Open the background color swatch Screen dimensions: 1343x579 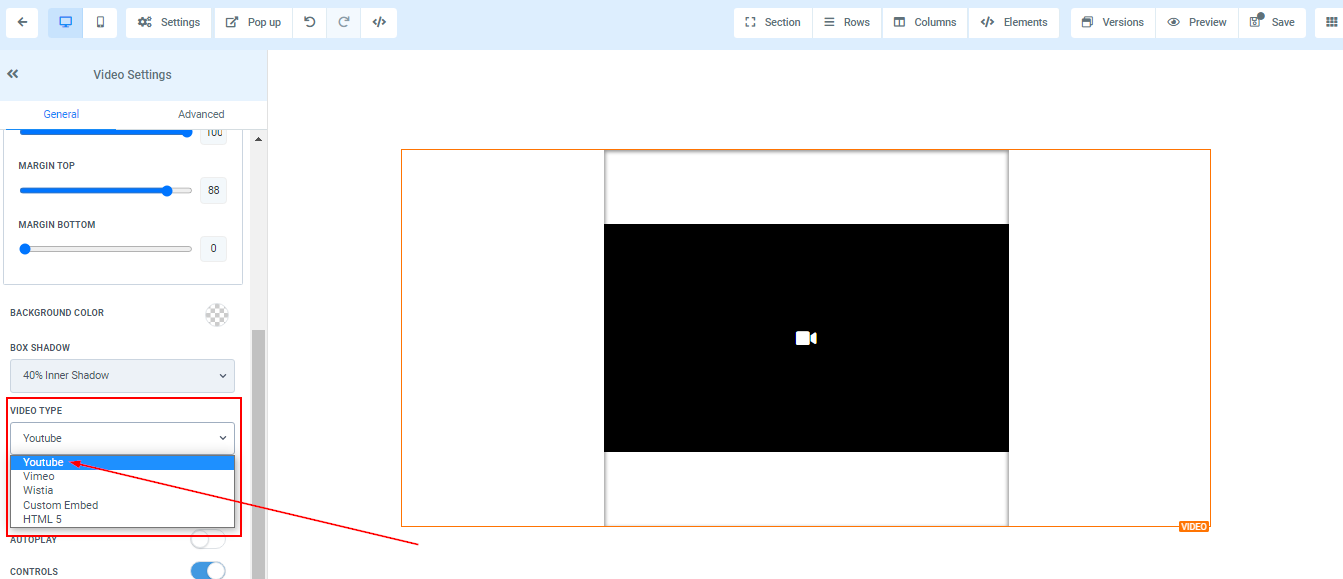click(x=216, y=314)
